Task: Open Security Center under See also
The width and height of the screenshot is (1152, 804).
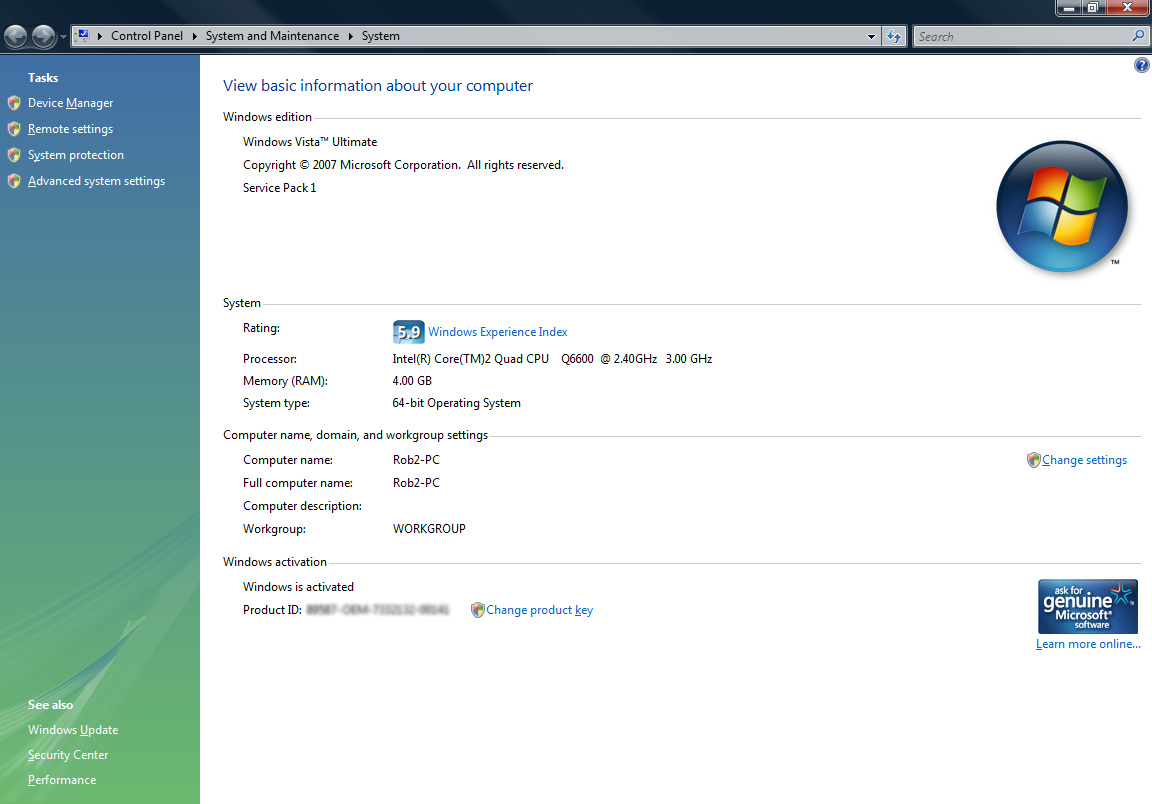Action: click(68, 755)
